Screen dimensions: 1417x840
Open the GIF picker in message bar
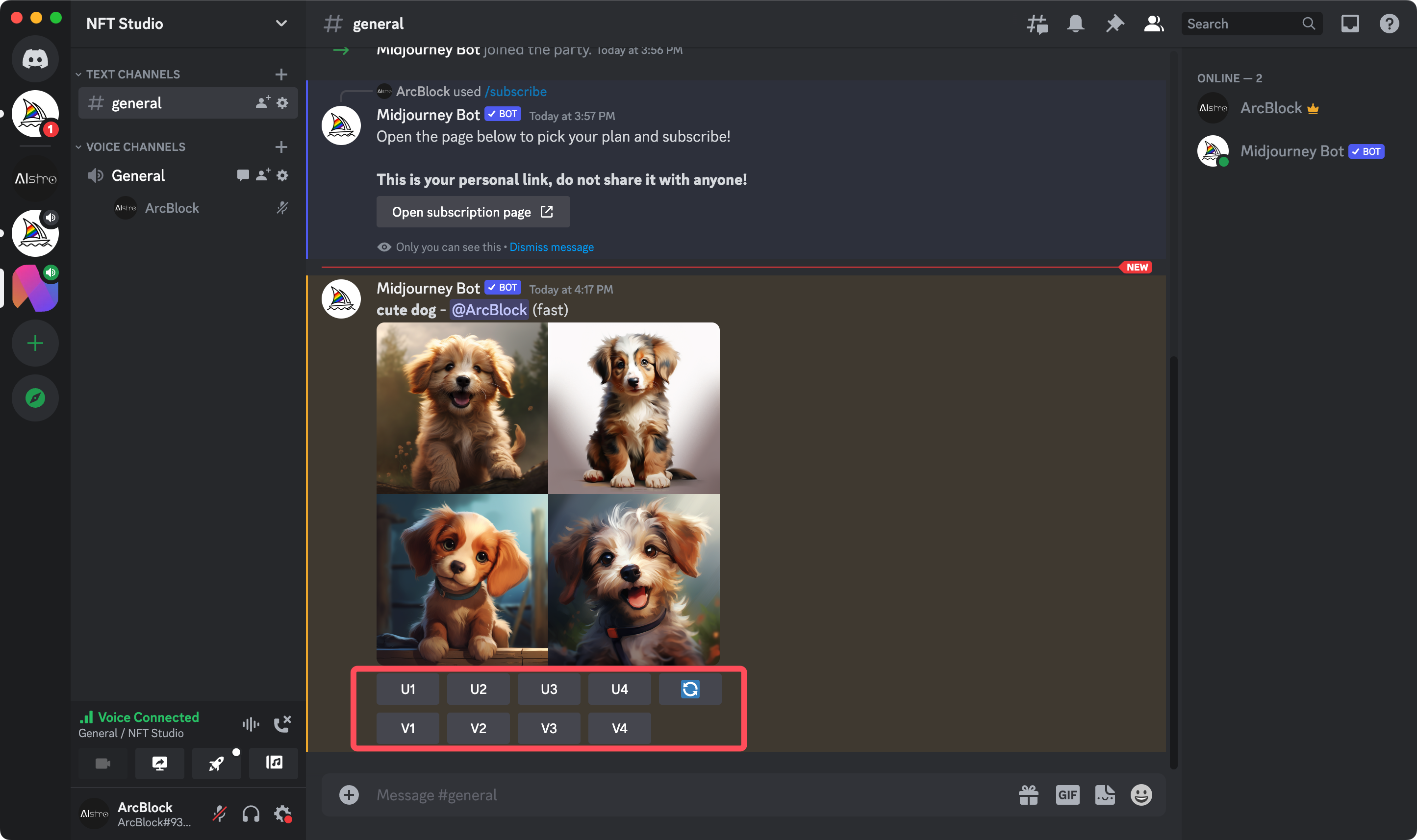pyautogui.click(x=1067, y=795)
